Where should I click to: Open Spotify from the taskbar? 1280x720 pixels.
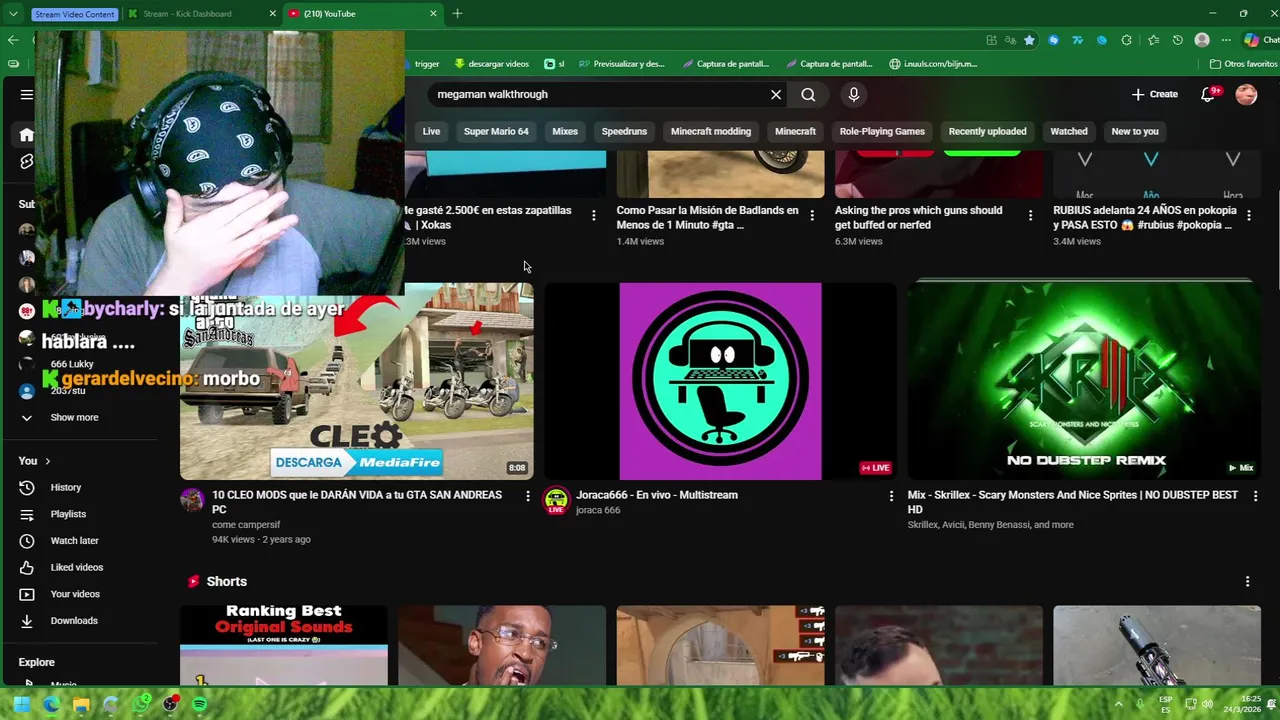(199, 704)
